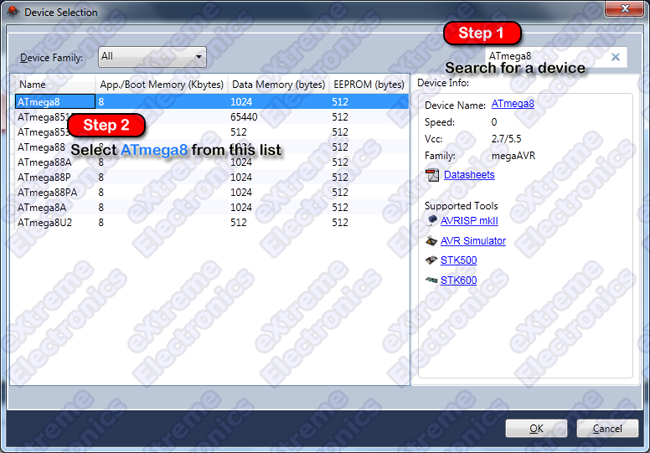Screen dimensions: 650x453
Task: Confirm selection with the OK button
Action: pos(536,428)
